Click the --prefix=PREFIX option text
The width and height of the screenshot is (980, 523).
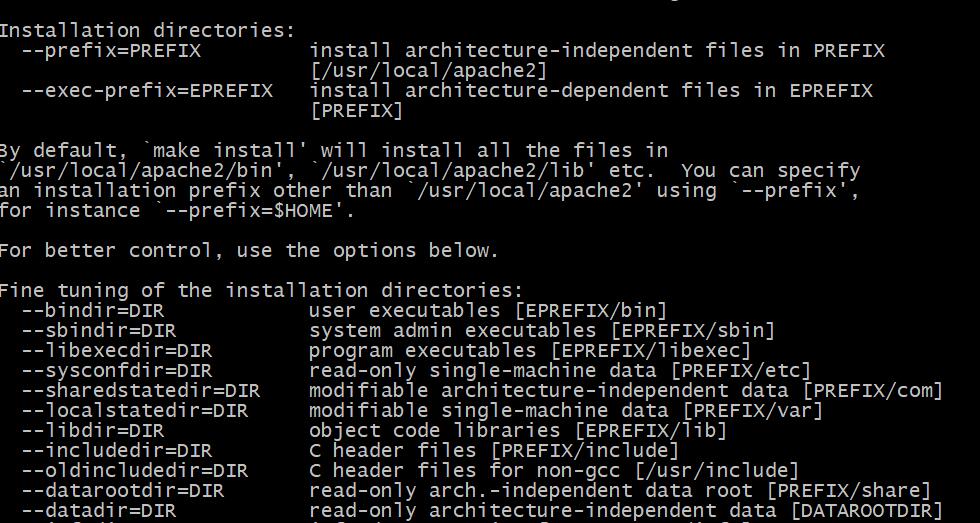(112, 51)
